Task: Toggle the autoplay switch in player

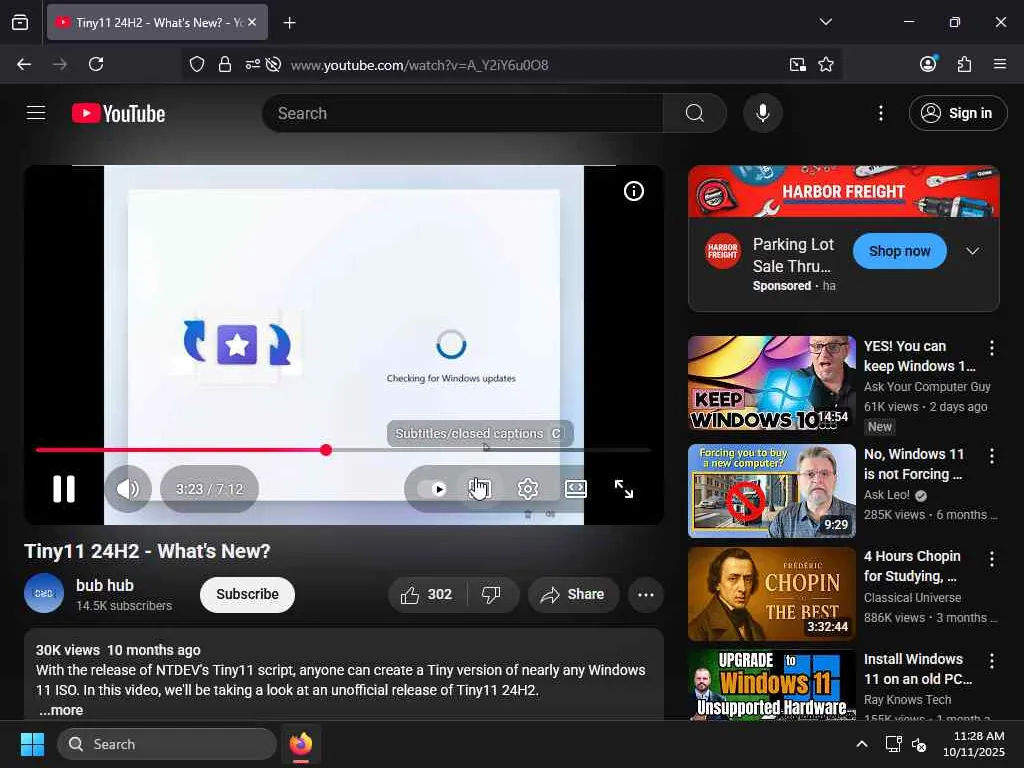Action: (x=432, y=488)
